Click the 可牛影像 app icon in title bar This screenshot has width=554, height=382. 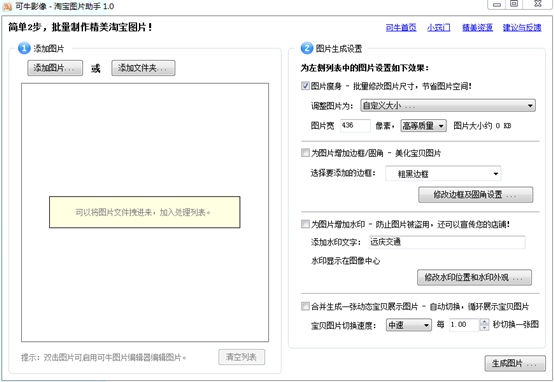(7, 7)
